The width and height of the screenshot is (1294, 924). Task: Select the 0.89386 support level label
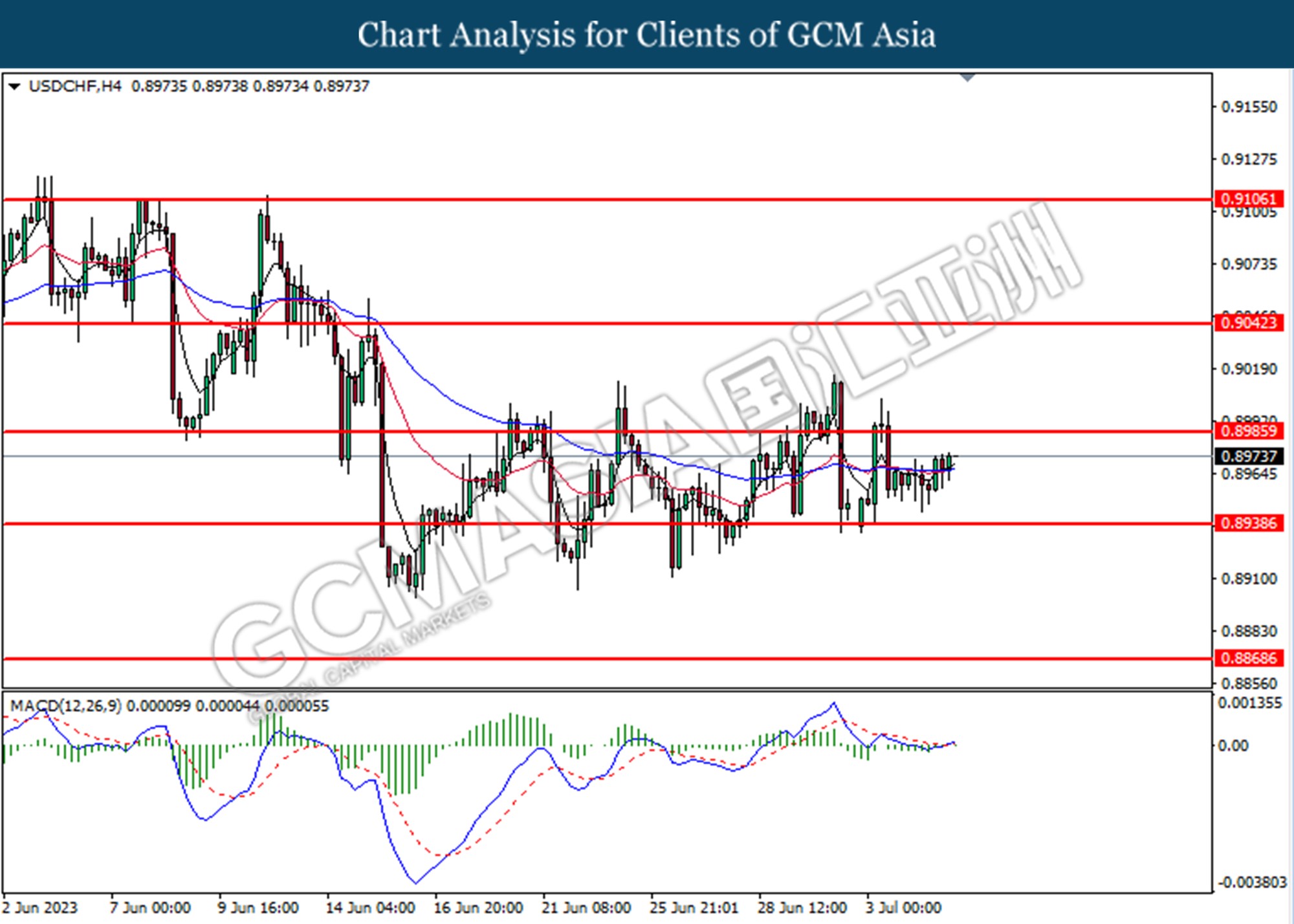[x=1249, y=523]
